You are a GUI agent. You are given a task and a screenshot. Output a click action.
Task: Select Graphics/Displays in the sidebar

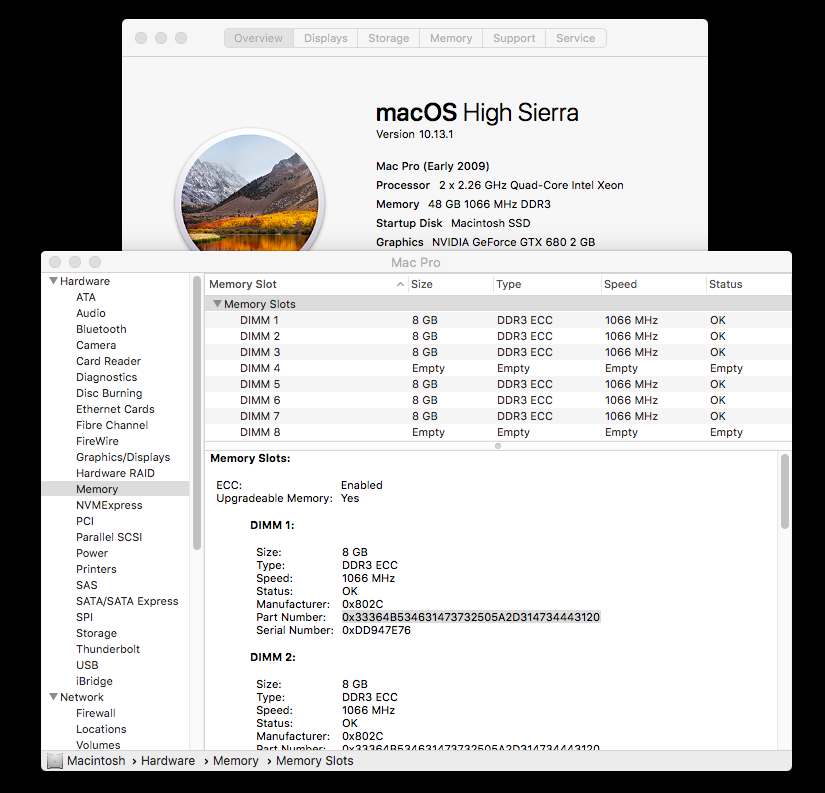123,457
